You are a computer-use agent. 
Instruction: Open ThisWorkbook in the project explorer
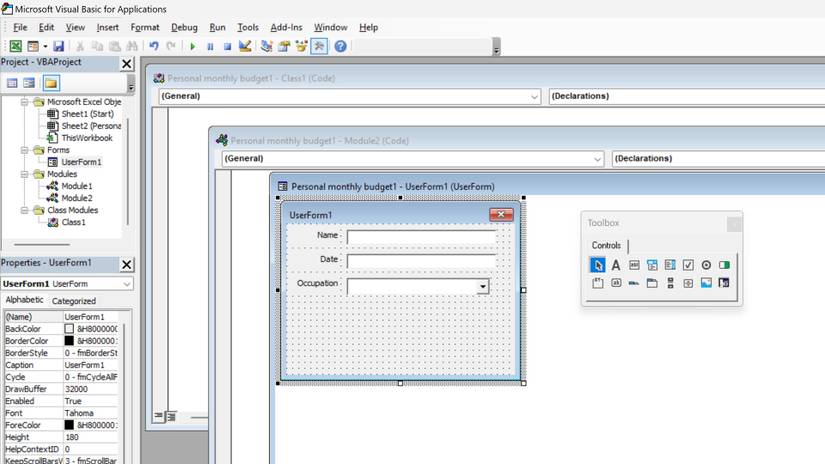click(x=87, y=138)
